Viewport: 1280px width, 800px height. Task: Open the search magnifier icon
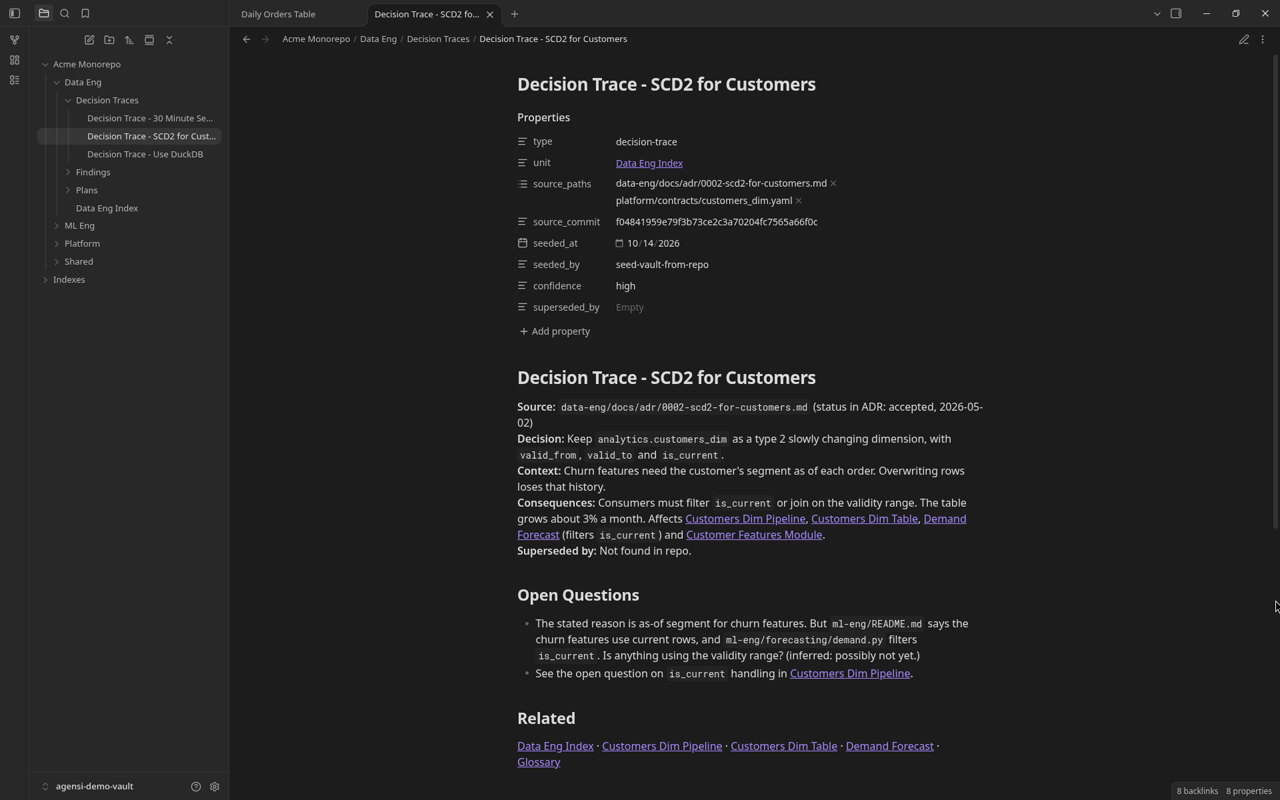coord(65,14)
